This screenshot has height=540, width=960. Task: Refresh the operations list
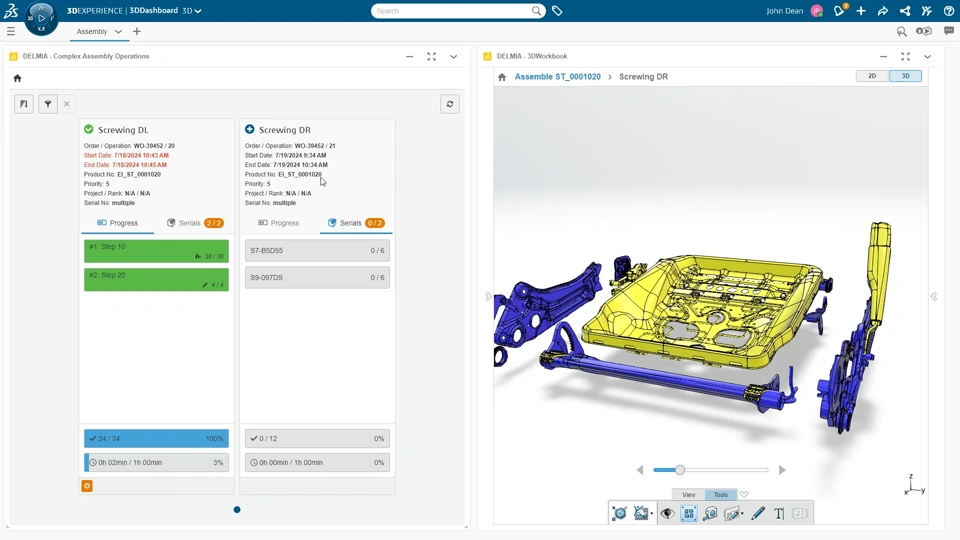pyautogui.click(x=450, y=104)
